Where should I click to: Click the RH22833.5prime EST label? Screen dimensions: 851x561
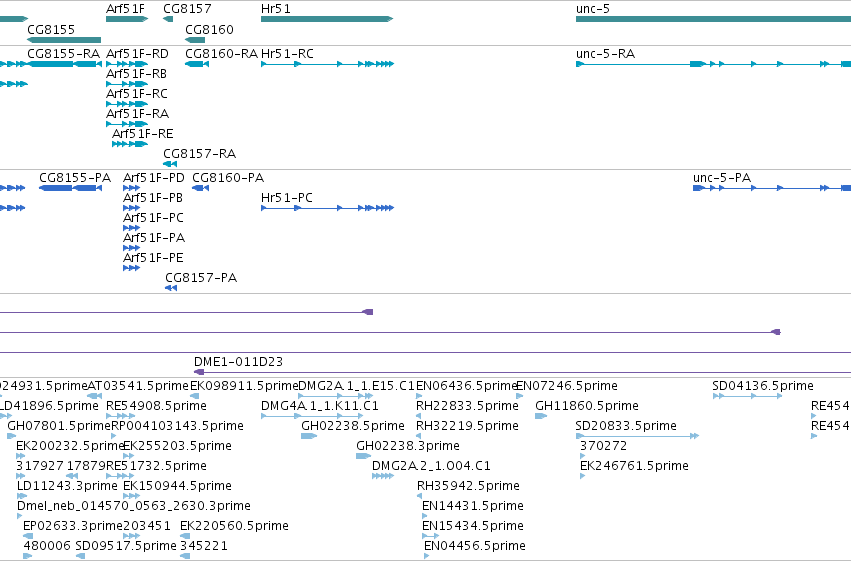[x=467, y=406]
